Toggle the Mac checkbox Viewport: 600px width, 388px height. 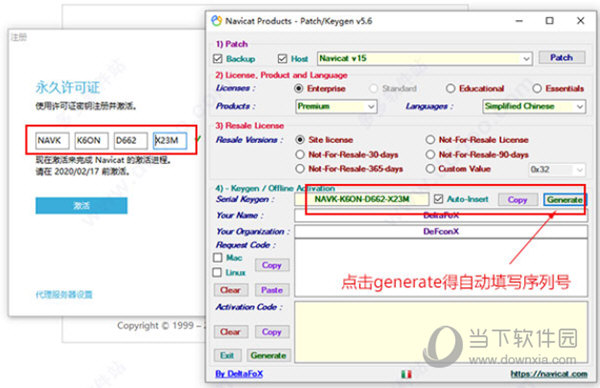click(x=217, y=258)
